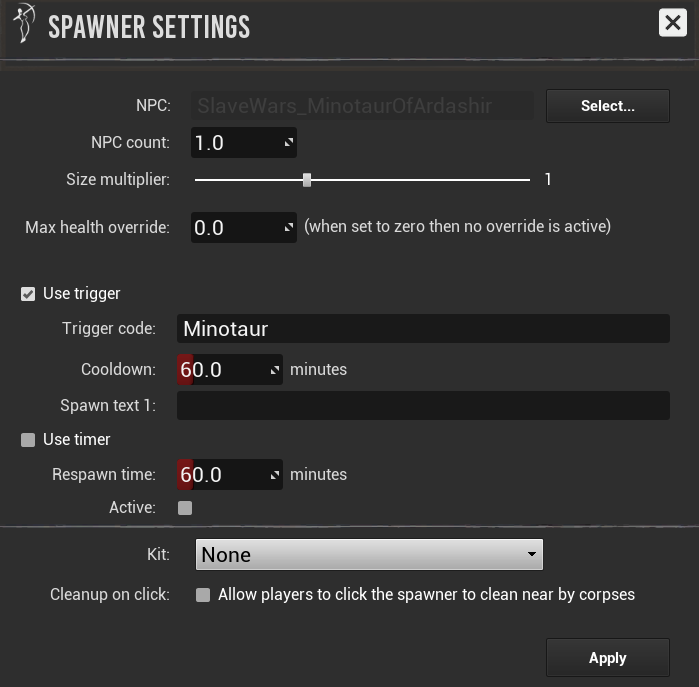Close the Spawner Settings dialog

[673, 23]
